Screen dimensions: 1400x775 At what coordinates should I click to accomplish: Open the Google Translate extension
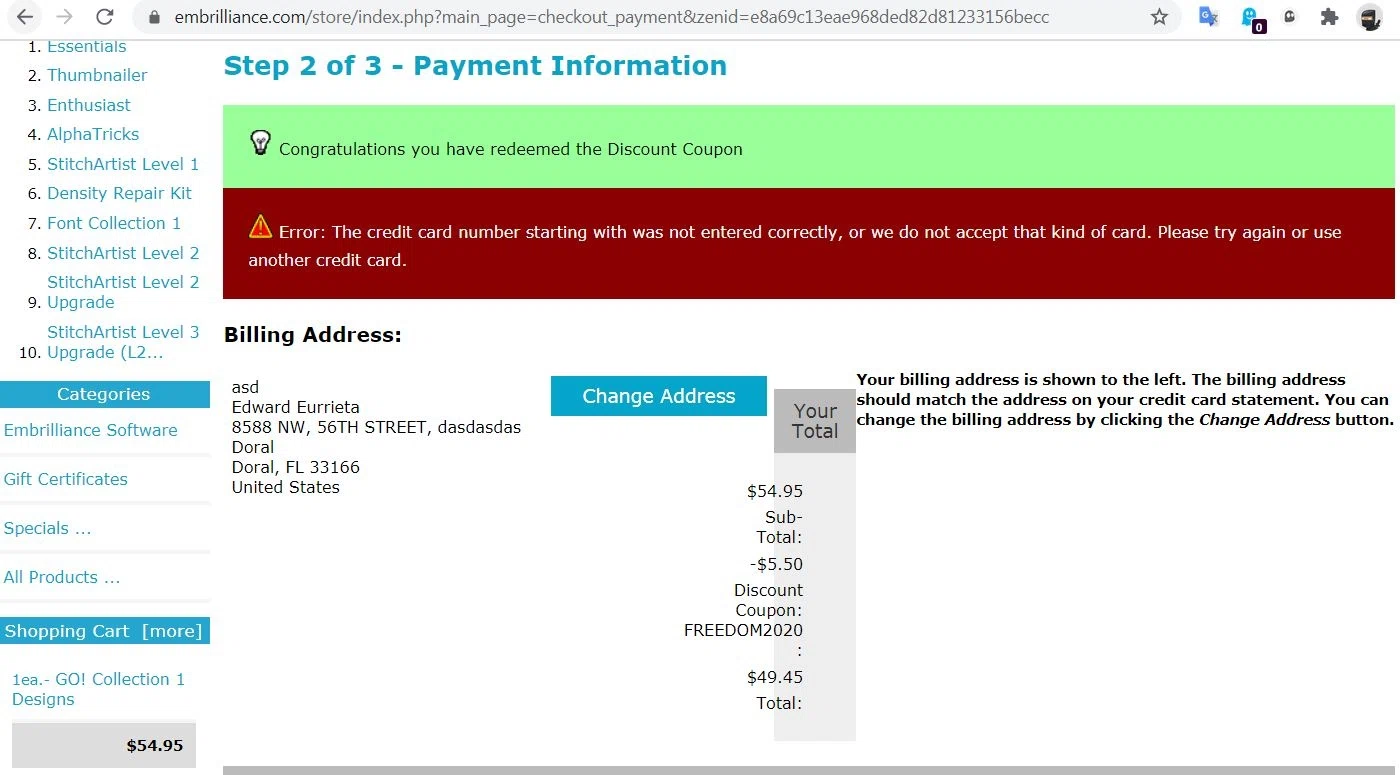tap(1209, 17)
